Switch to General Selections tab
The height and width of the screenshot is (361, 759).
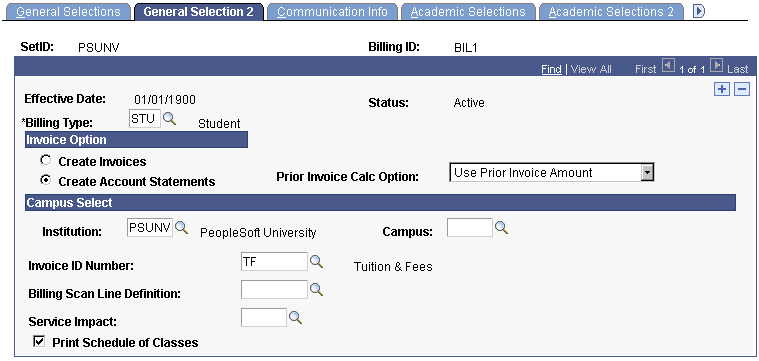click(x=68, y=12)
